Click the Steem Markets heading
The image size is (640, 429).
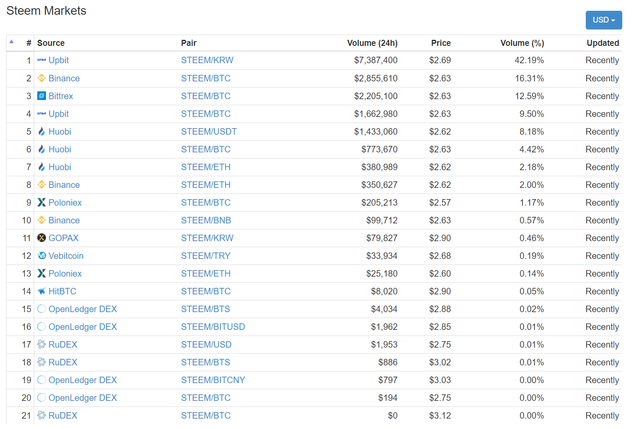point(46,11)
